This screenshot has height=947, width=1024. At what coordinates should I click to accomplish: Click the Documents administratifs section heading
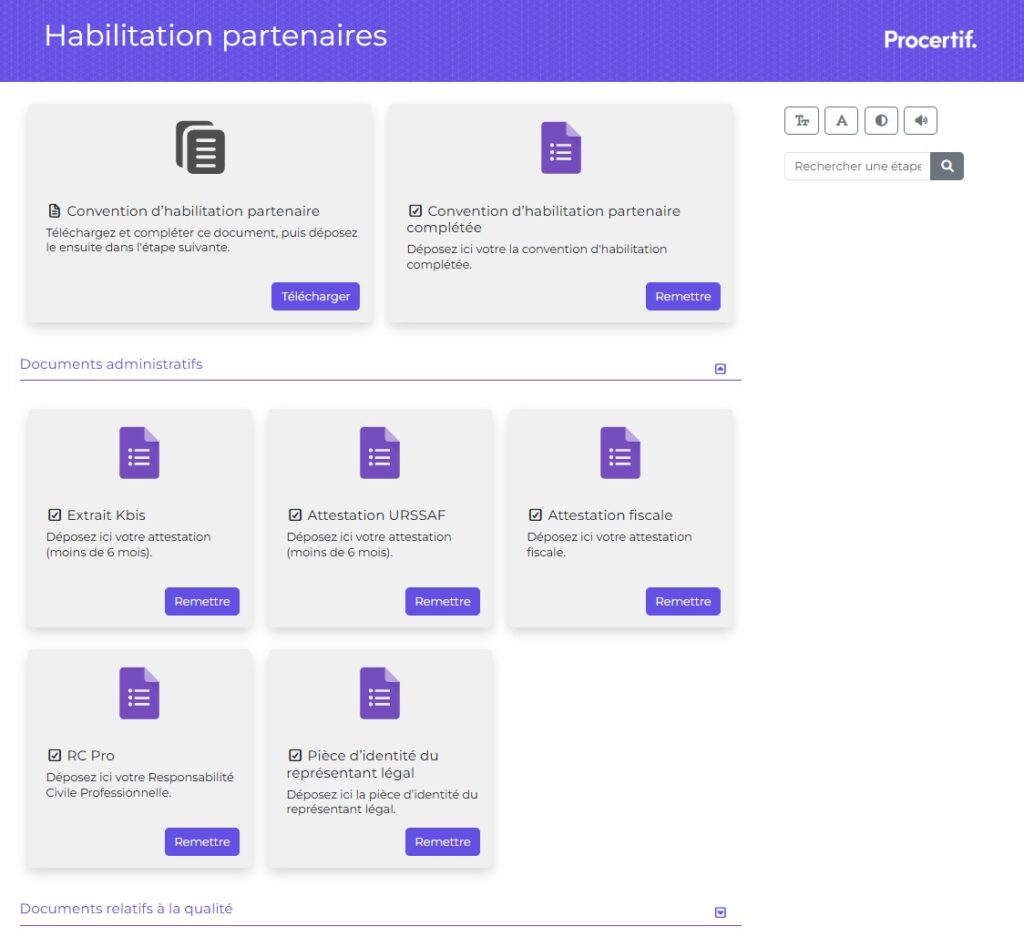point(111,364)
